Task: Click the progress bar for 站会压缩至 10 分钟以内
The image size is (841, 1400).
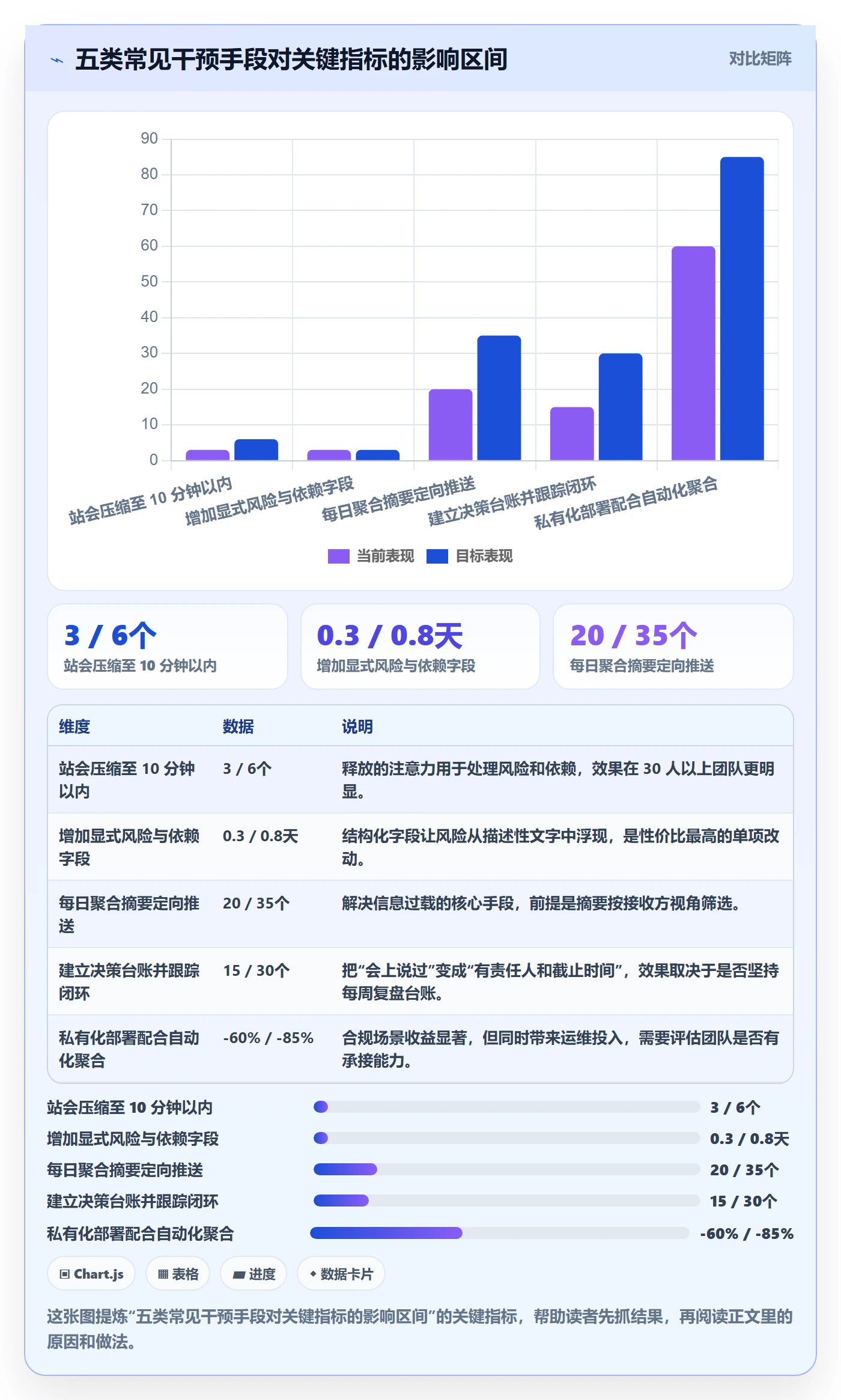Action: click(x=506, y=1107)
